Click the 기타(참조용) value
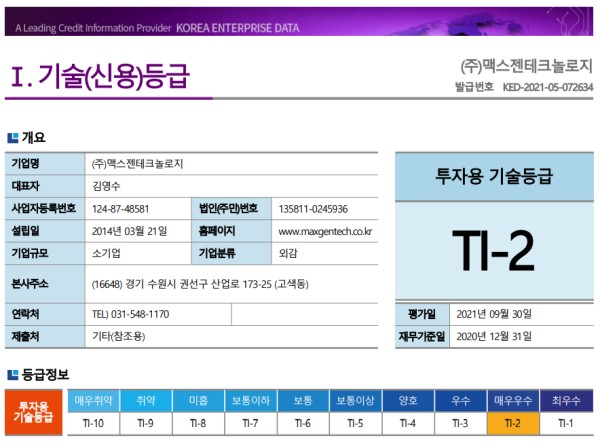This screenshot has height=444, width=600. click(x=119, y=337)
